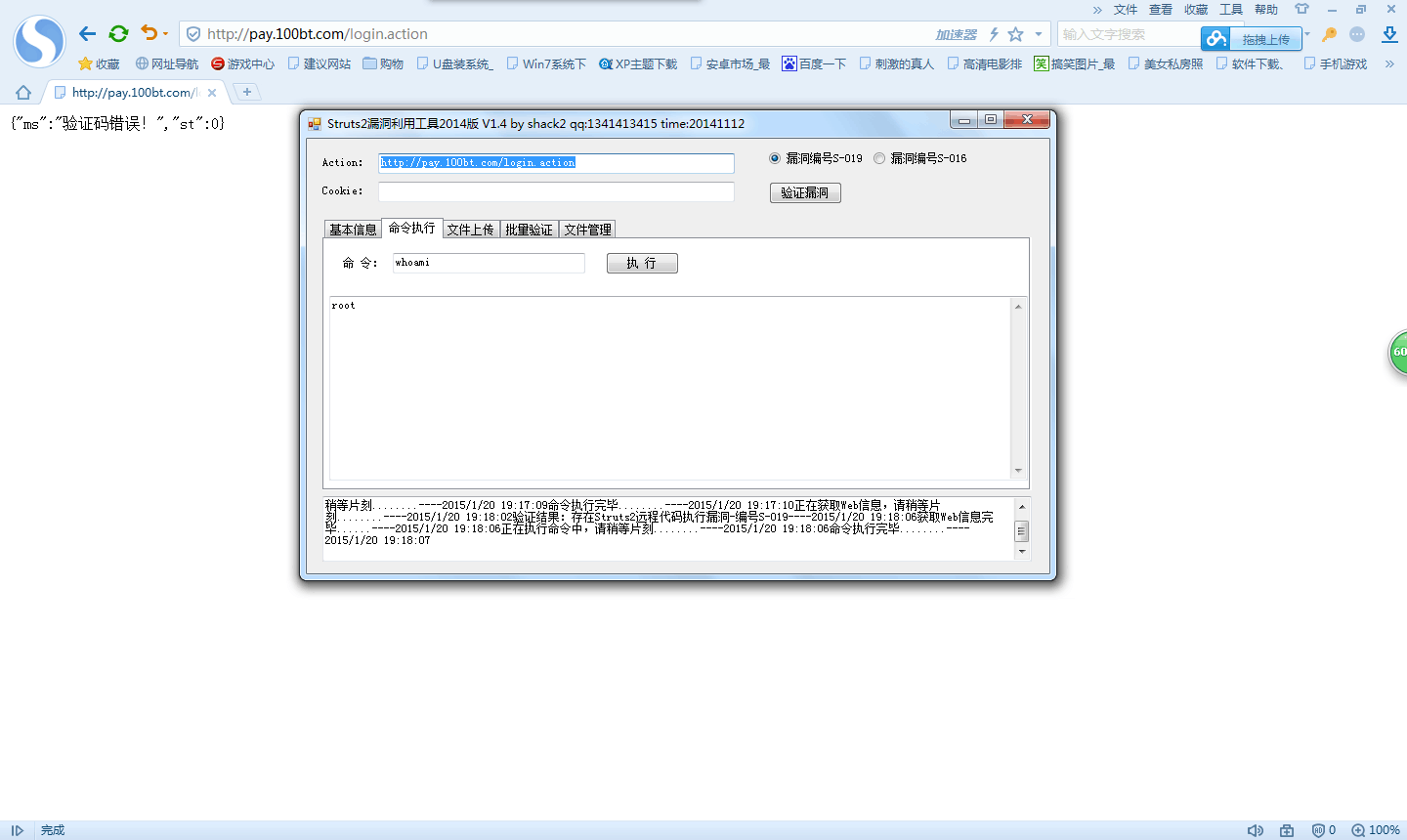Go back to previous page
1407x840 pixels.
(87, 34)
